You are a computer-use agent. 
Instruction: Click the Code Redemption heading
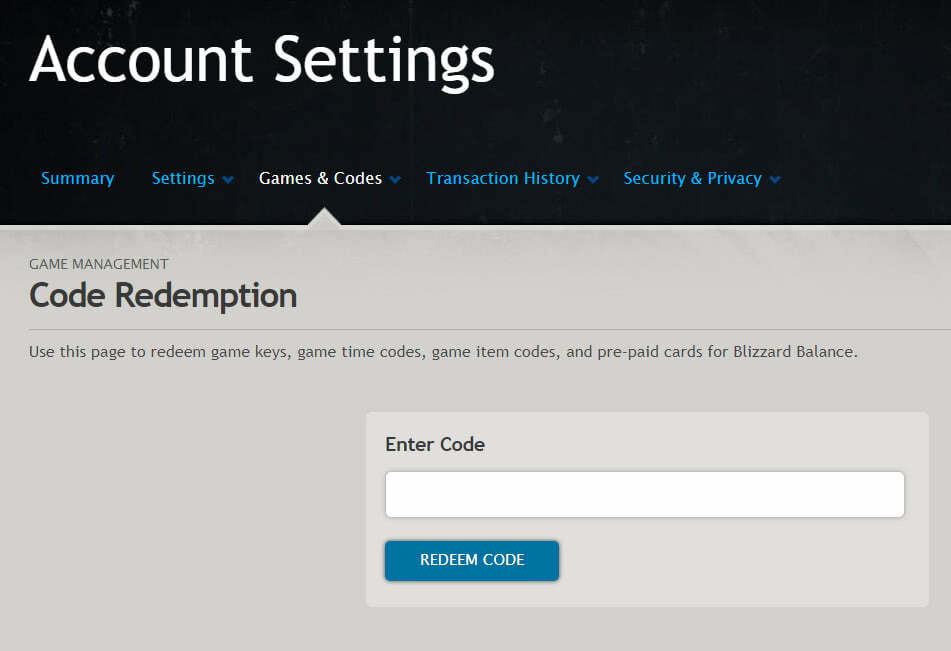[x=163, y=295]
